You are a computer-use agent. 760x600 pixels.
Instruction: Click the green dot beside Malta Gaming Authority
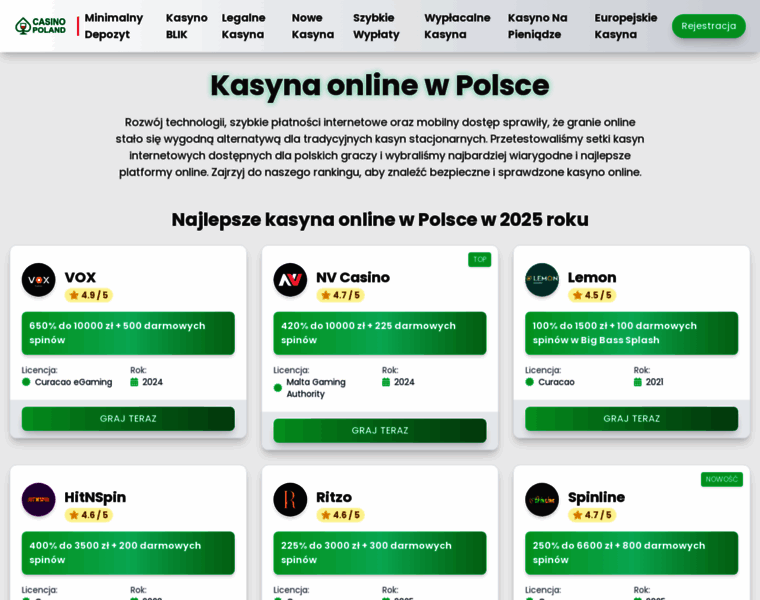tap(278, 388)
